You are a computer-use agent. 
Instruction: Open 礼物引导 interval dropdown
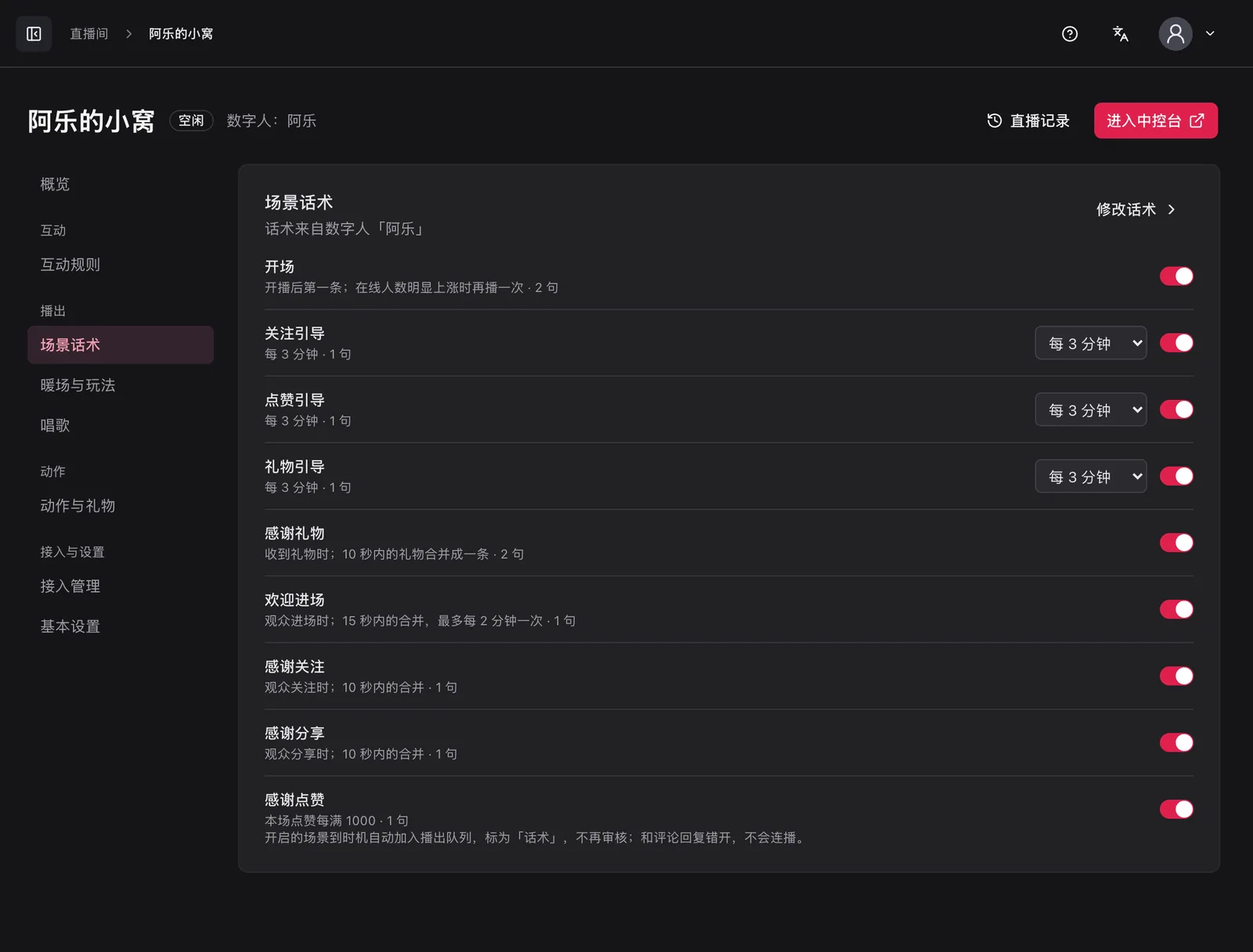[x=1091, y=476]
